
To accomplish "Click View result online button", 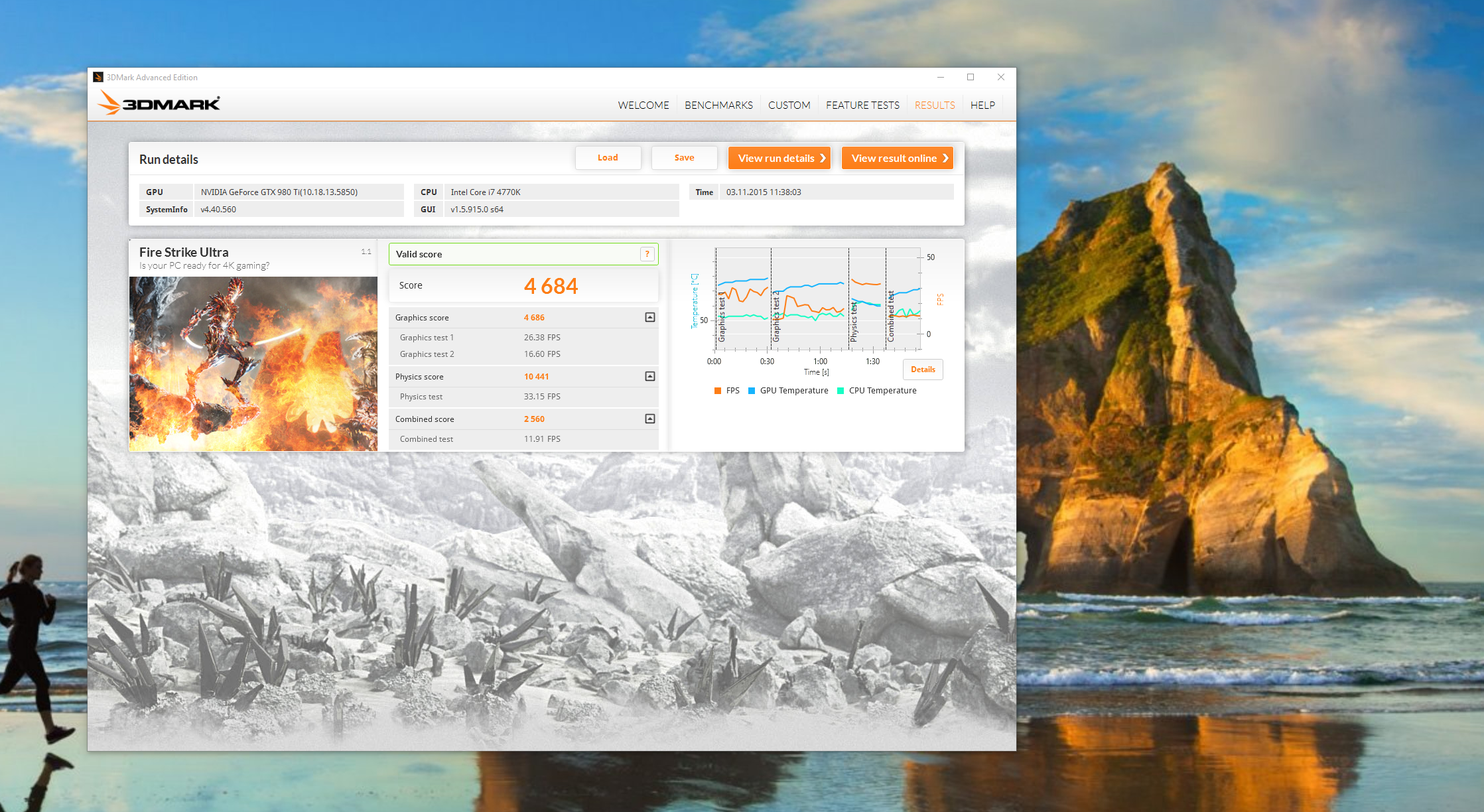I will (x=897, y=158).
